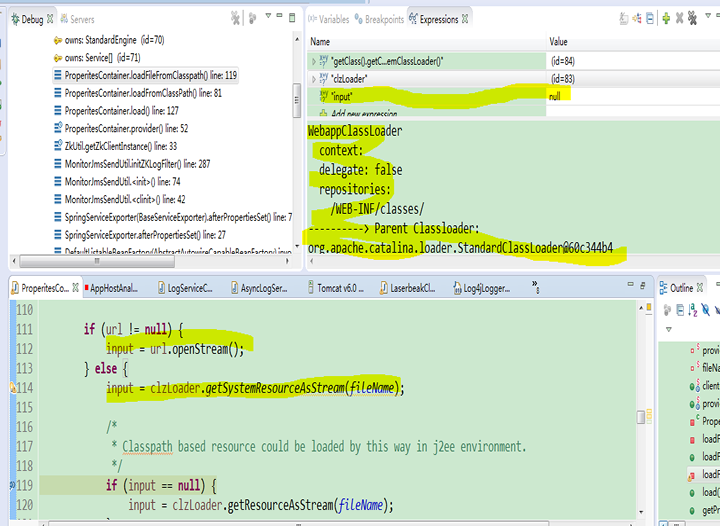Click Add new expression entry
Viewport: 720px width, 526px height.
coord(364,113)
